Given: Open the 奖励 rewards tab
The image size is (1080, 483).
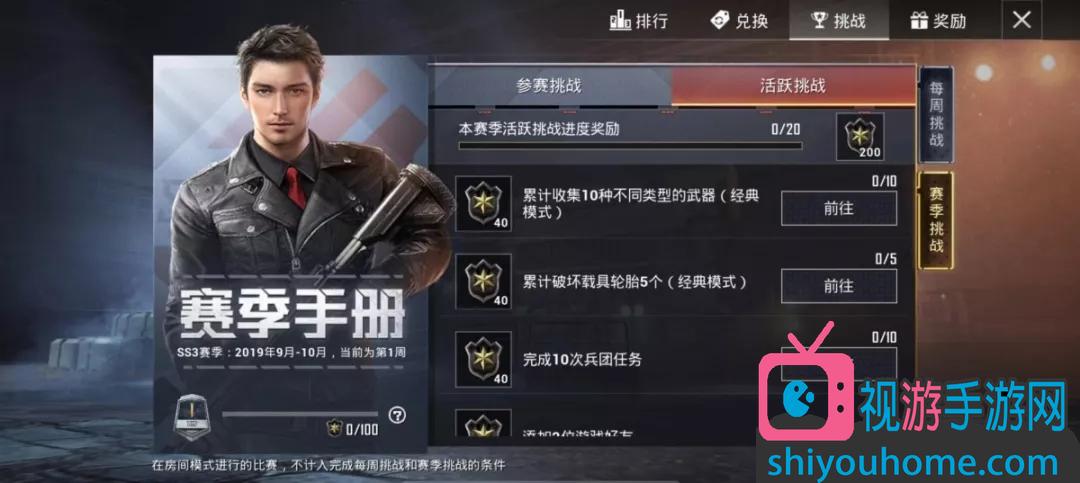Looking at the screenshot, I should (938, 21).
